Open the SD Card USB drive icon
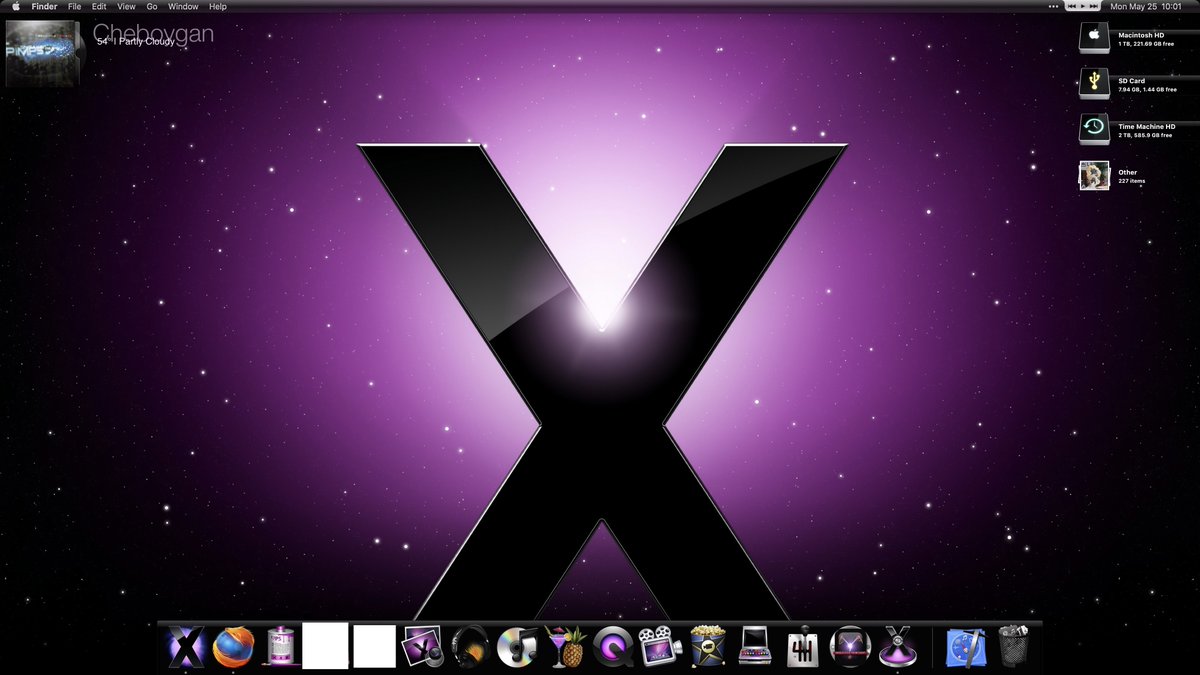Viewport: 1200px width, 675px height. tap(1094, 83)
